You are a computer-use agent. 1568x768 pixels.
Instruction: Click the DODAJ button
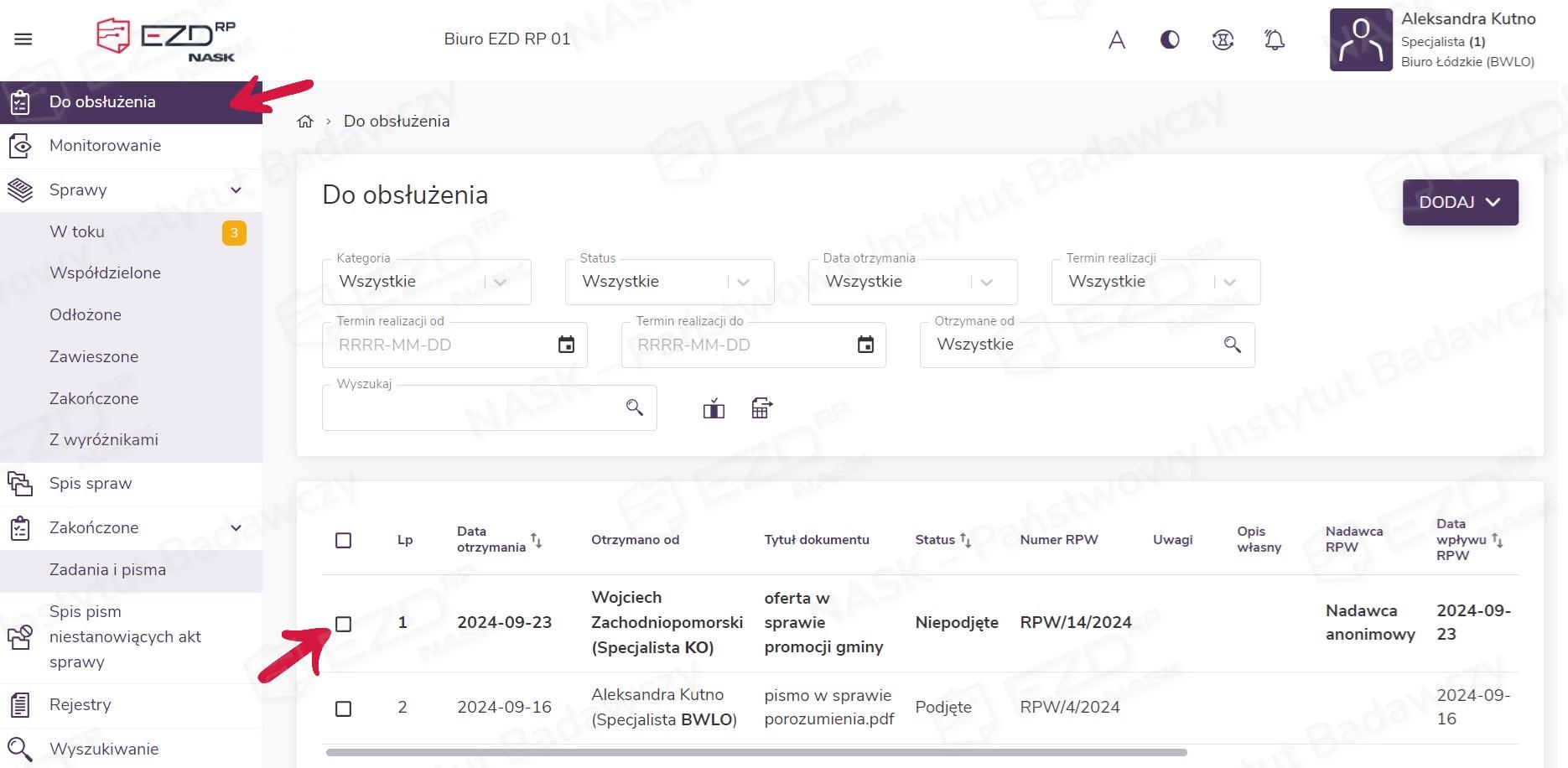coord(1459,202)
